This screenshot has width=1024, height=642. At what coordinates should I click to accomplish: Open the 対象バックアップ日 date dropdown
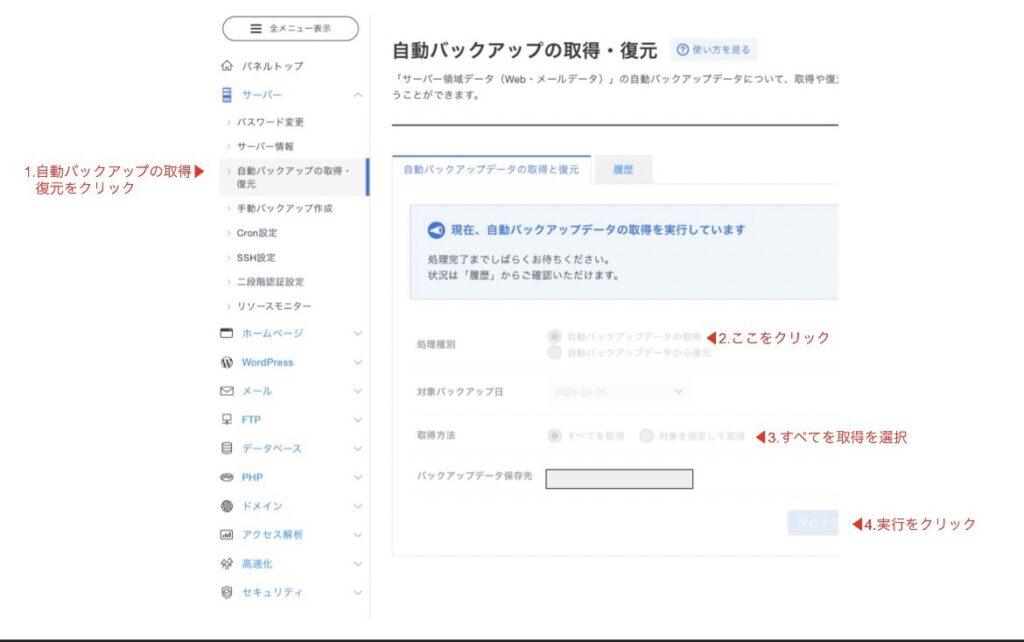[618, 391]
